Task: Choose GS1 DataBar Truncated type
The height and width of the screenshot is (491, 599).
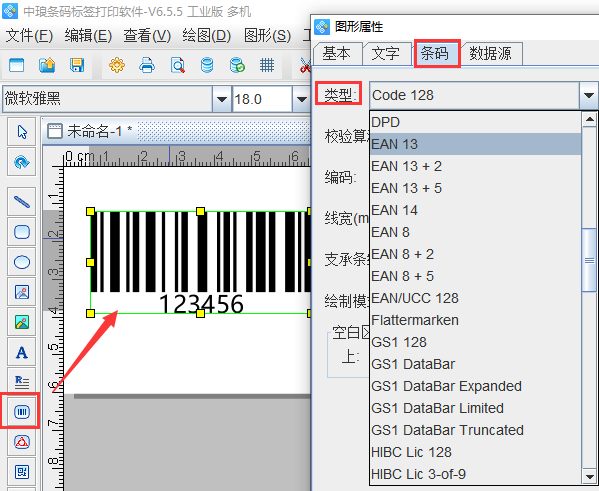Action: (x=475, y=430)
